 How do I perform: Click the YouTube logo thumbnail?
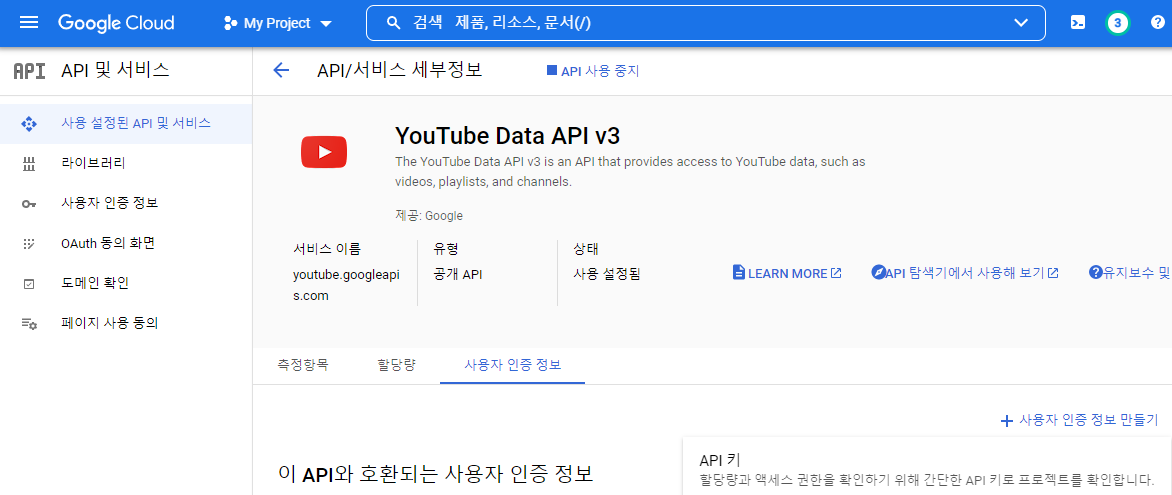click(x=324, y=152)
